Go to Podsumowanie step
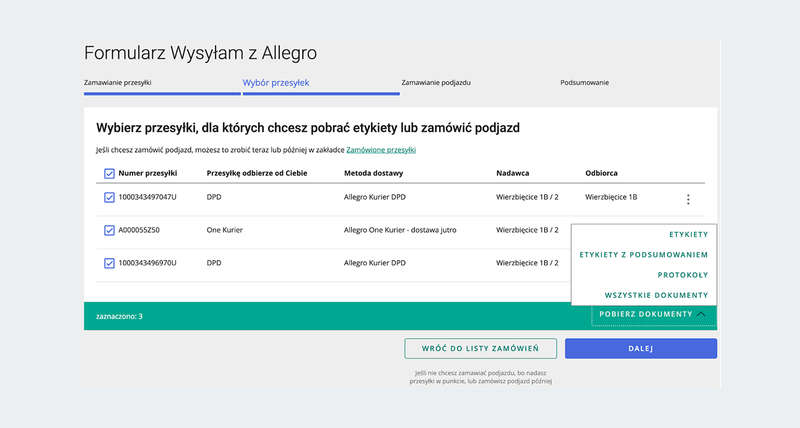 click(x=584, y=83)
